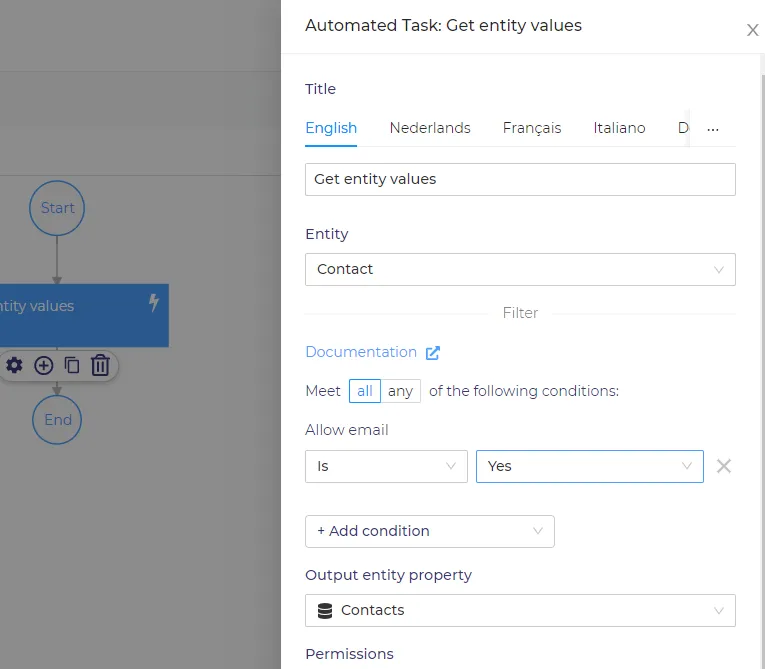Viewport: 765px width, 669px height.
Task: Open the 'Is' operator dropdown
Action: (386, 466)
